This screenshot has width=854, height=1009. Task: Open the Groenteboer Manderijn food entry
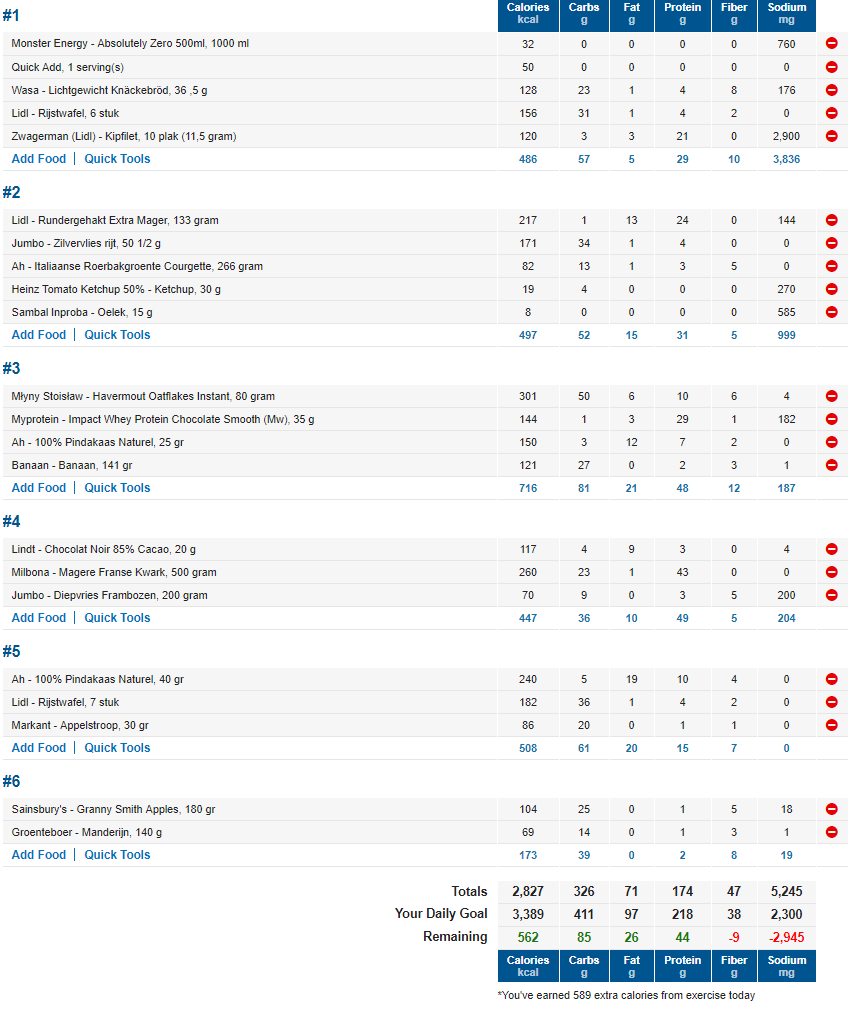click(86, 832)
